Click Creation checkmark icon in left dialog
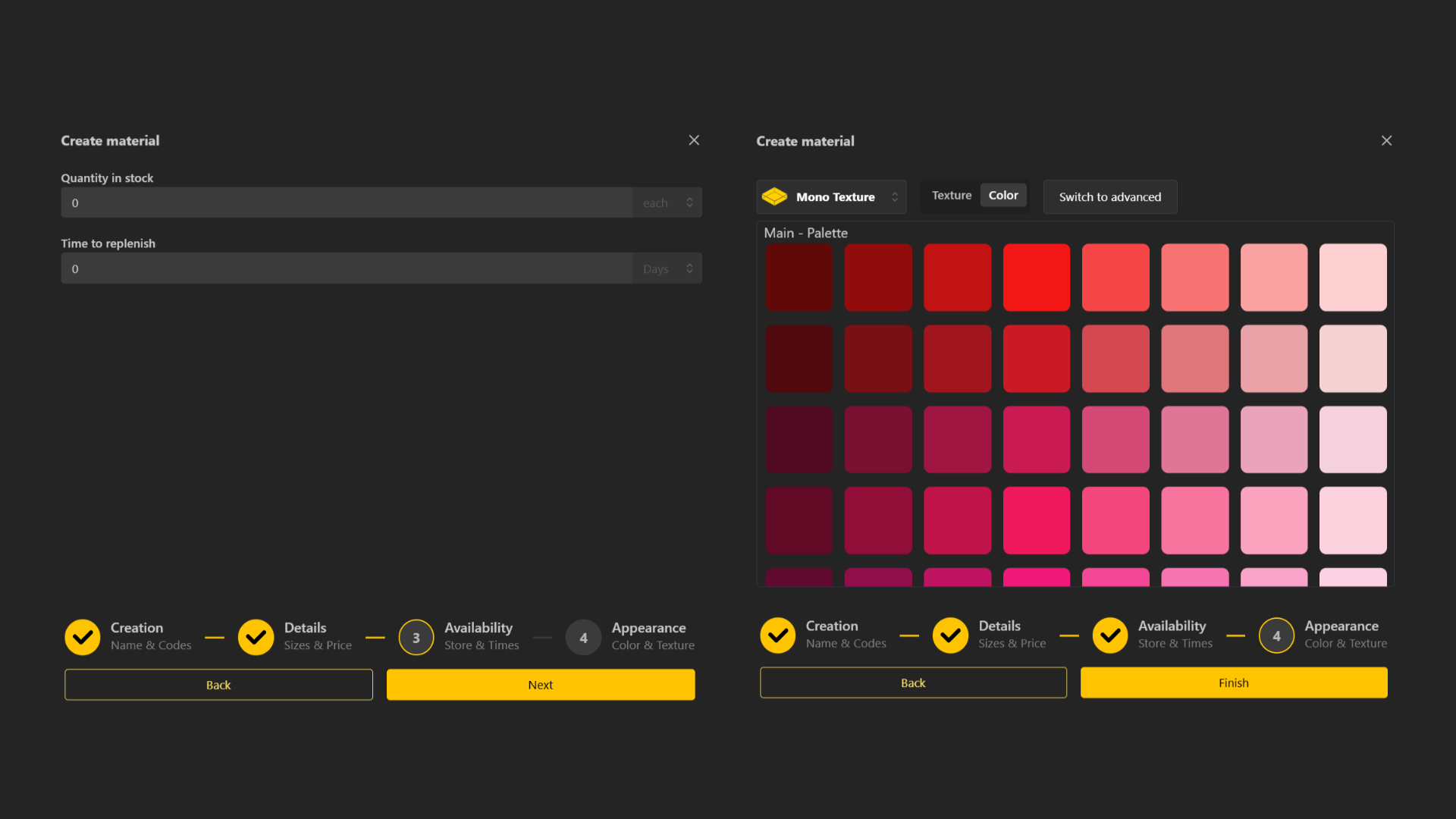The image size is (1456, 819). pyautogui.click(x=83, y=637)
